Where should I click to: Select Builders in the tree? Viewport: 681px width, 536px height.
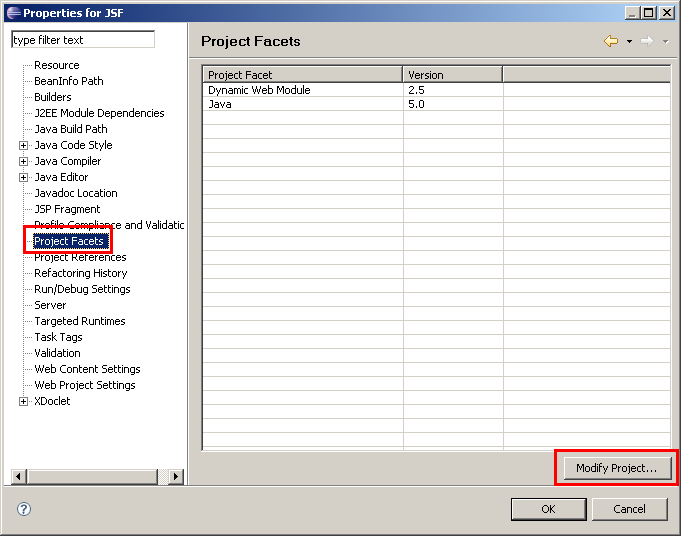(x=53, y=97)
